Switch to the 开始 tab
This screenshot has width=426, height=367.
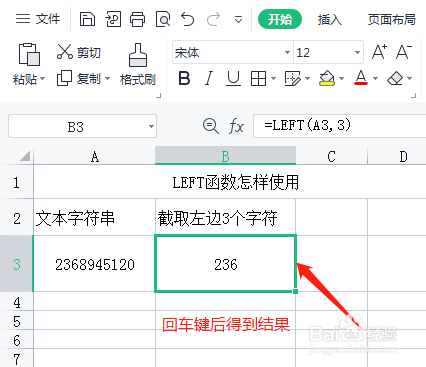pyautogui.click(x=280, y=19)
